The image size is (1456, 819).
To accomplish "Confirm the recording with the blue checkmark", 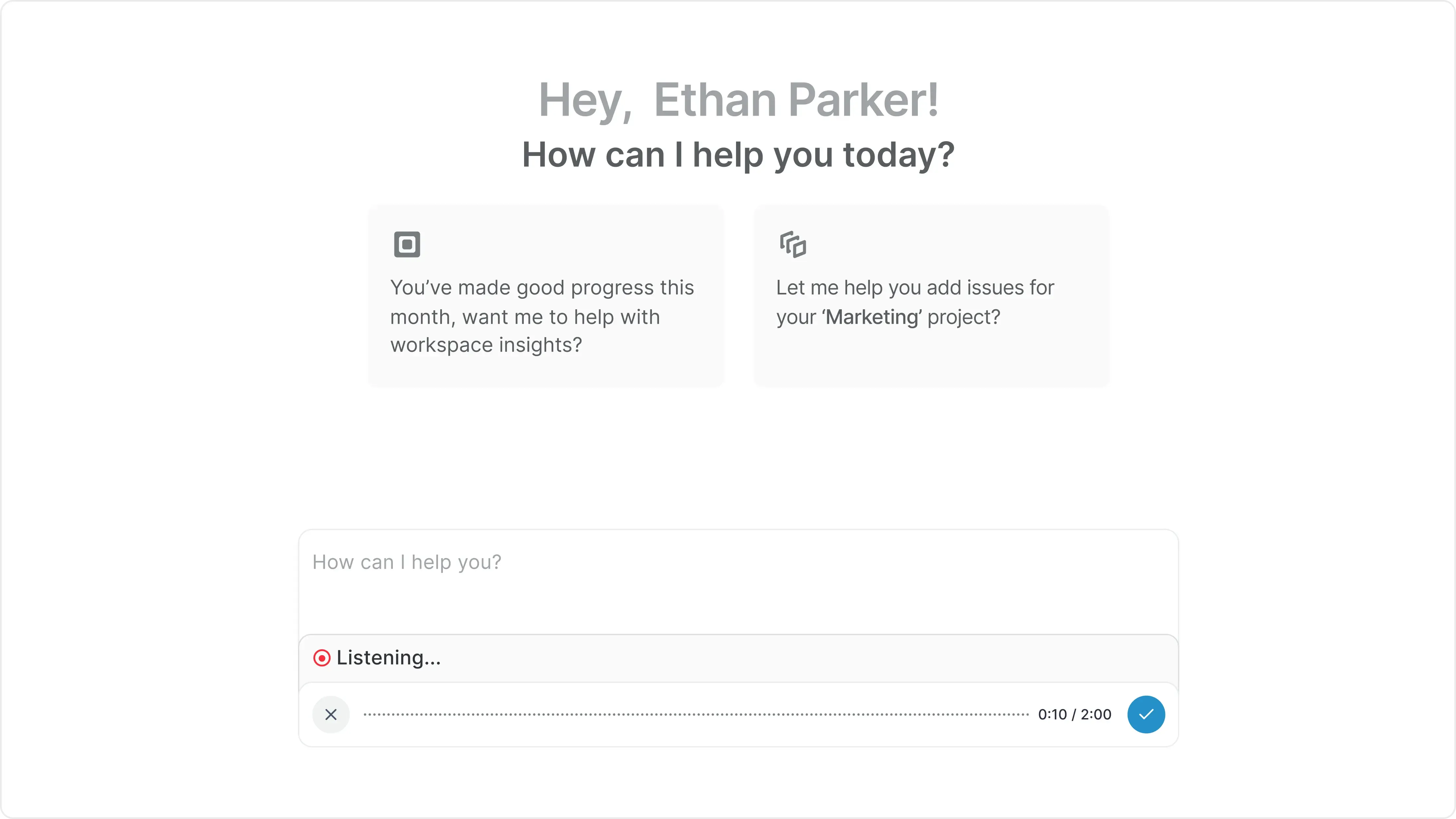I will pyautogui.click(x=1146, y=714).
